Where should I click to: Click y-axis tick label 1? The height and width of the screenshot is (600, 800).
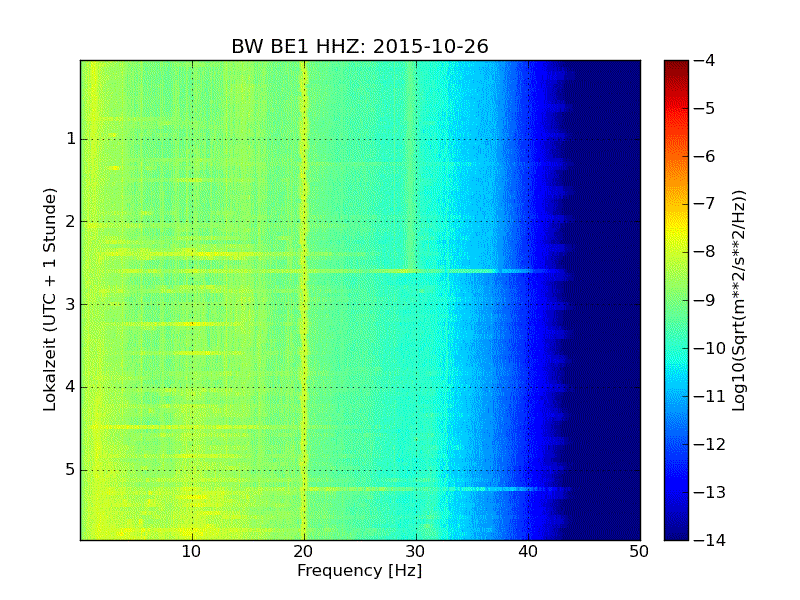[x=71, y=139]
